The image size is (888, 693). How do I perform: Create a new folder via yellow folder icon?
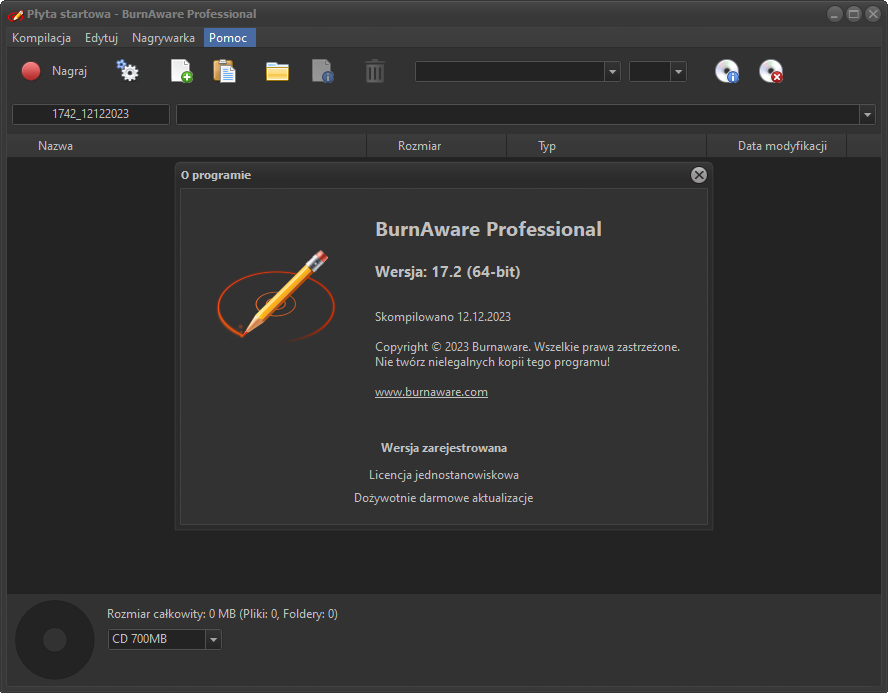(x=277, y=72)
